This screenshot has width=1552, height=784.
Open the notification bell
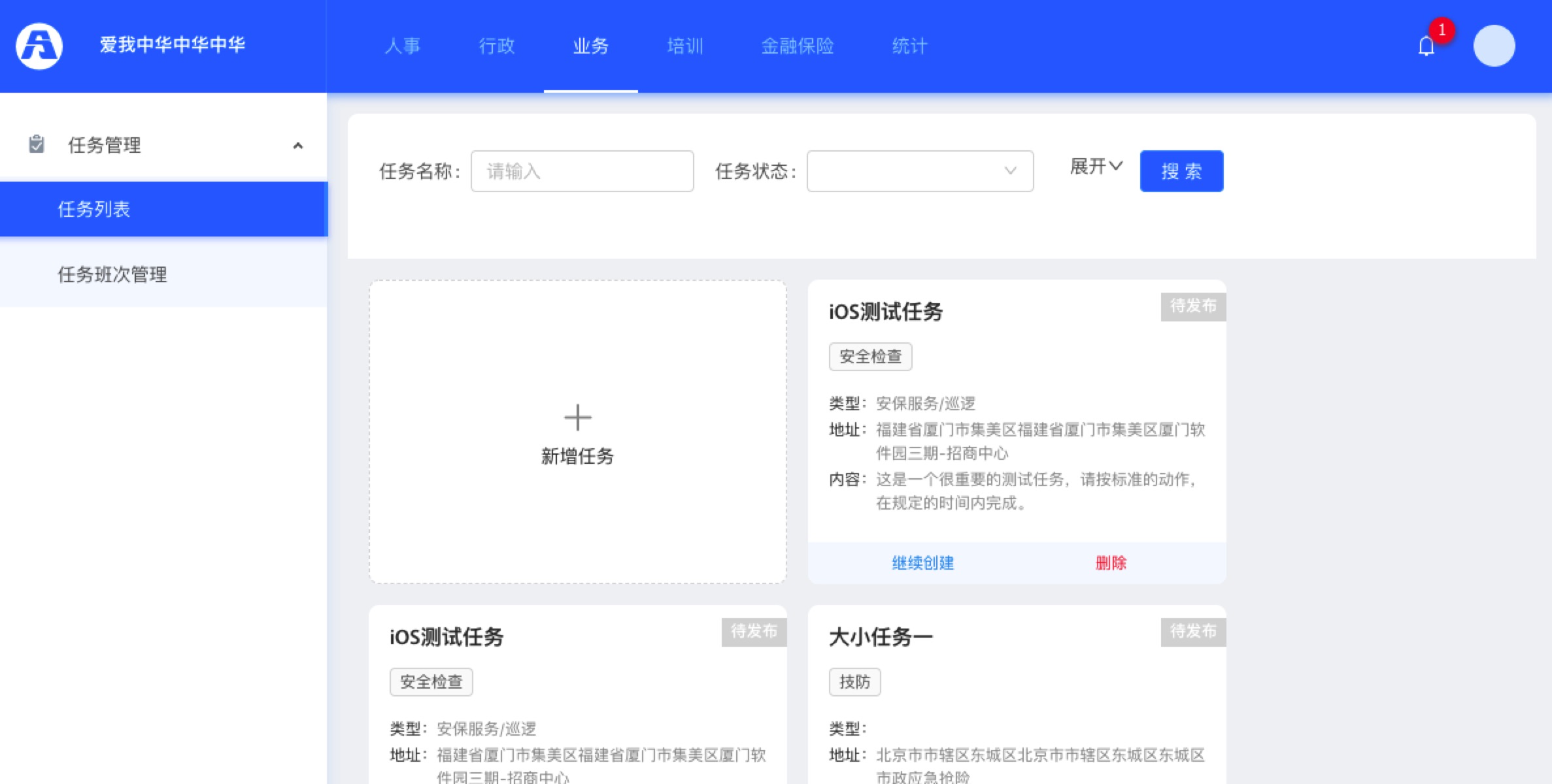click(x=1426, y=46)
